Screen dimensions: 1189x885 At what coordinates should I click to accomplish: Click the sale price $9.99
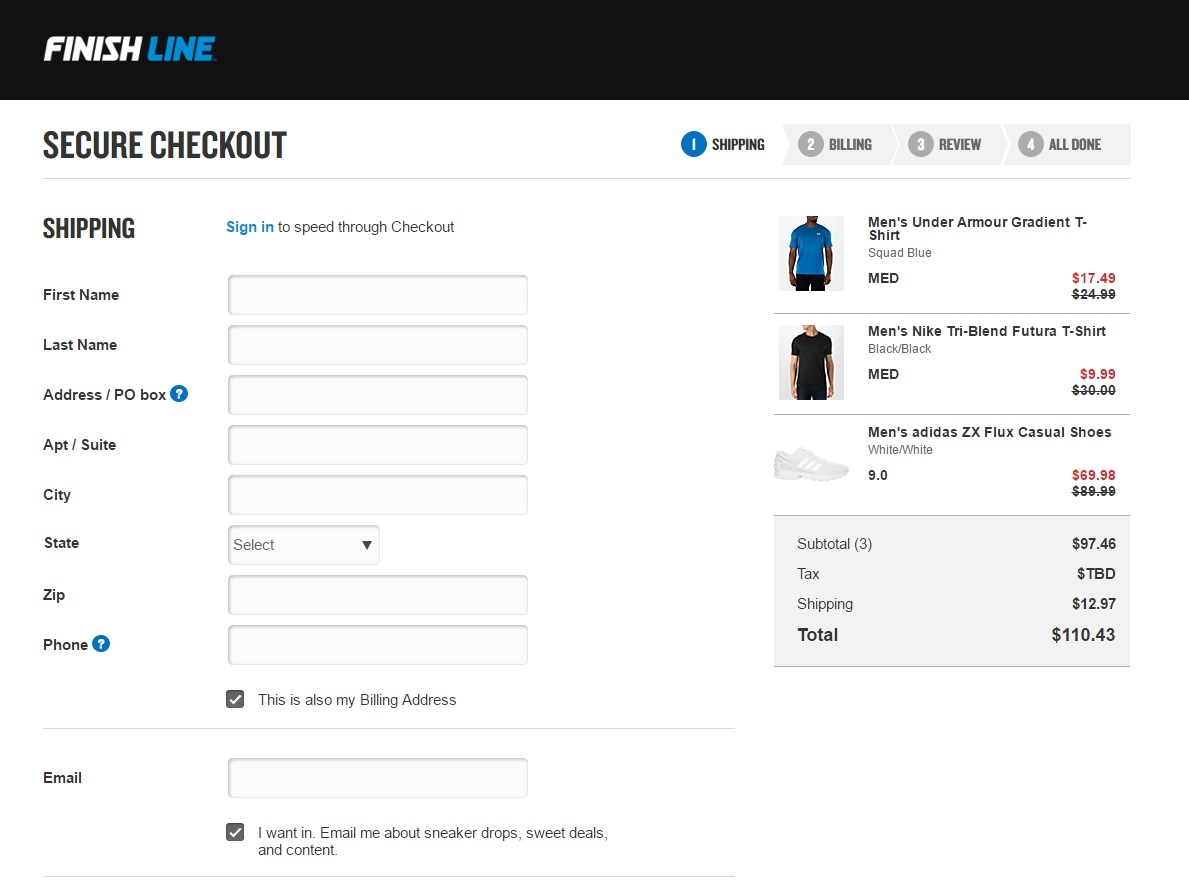pyautogui.click(x=1097, y=374)
